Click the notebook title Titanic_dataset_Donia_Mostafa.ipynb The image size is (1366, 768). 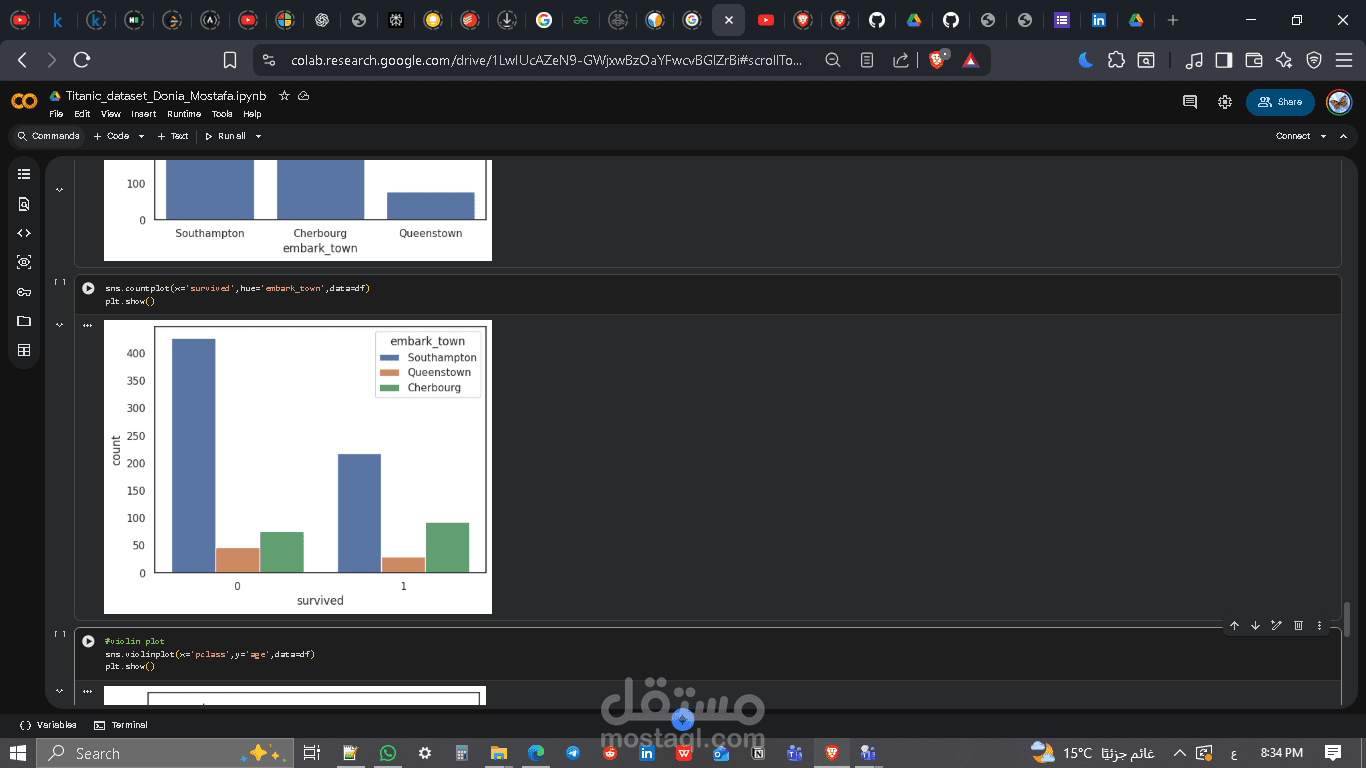click(x=166, y=96)
